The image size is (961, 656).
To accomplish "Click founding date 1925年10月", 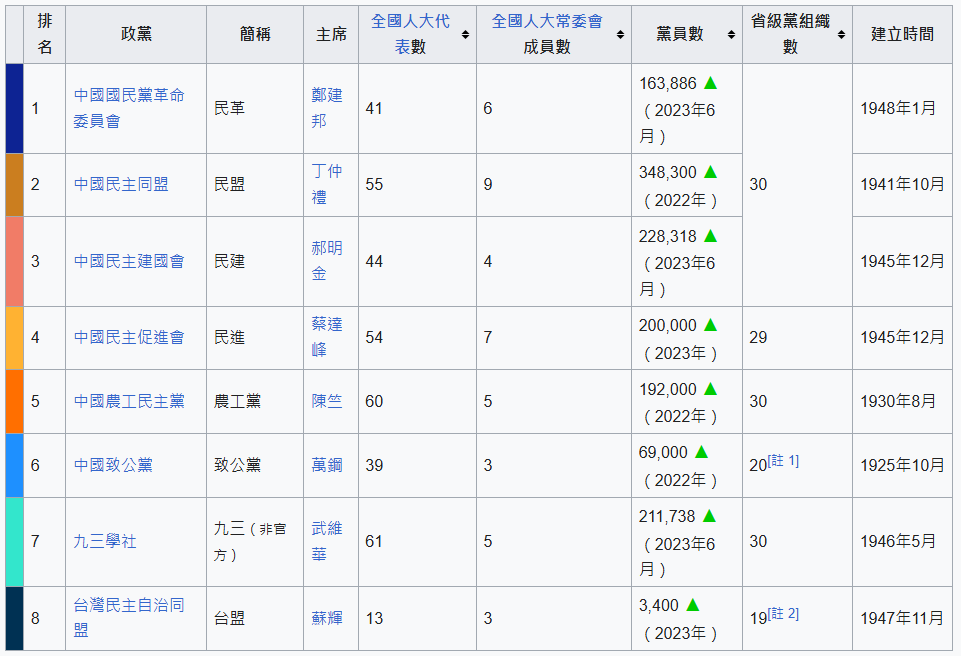I will coord(902,465).
